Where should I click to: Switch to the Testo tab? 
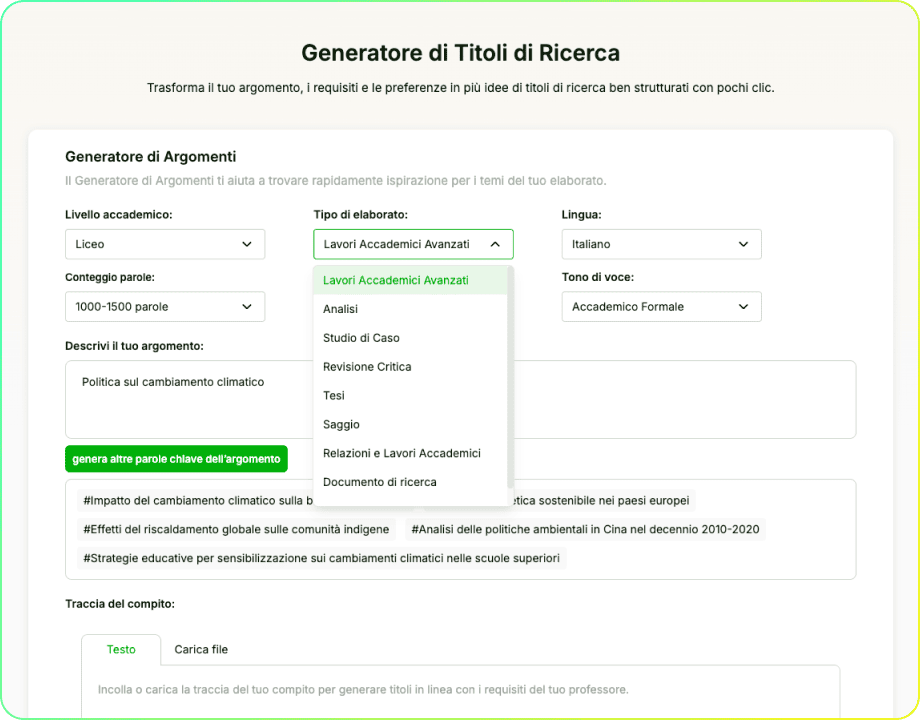pos(121,649)
